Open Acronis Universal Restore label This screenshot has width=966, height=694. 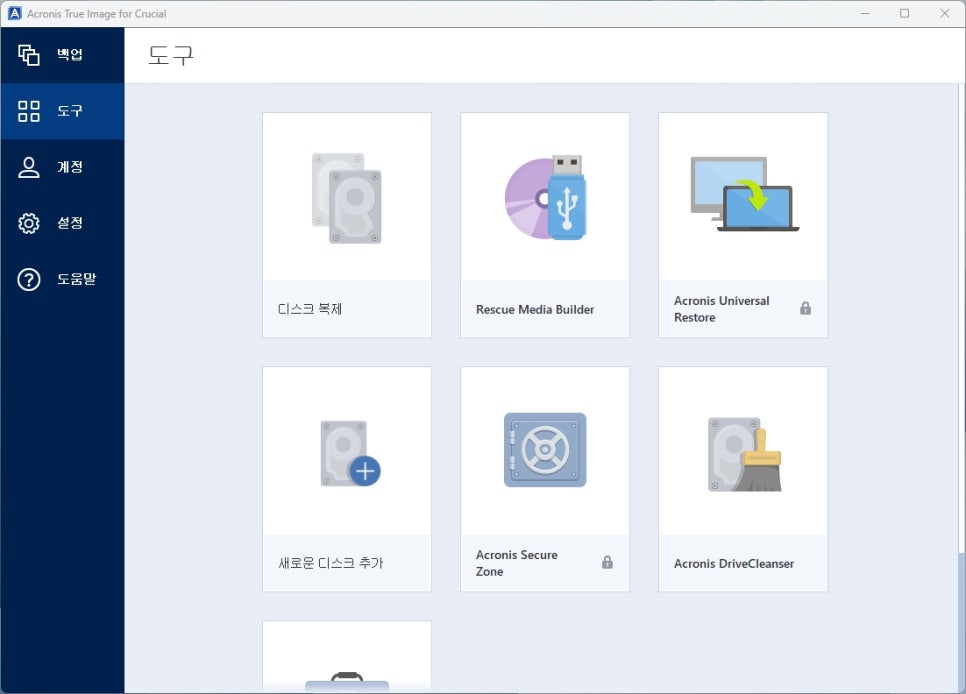[x=721, y=309]
